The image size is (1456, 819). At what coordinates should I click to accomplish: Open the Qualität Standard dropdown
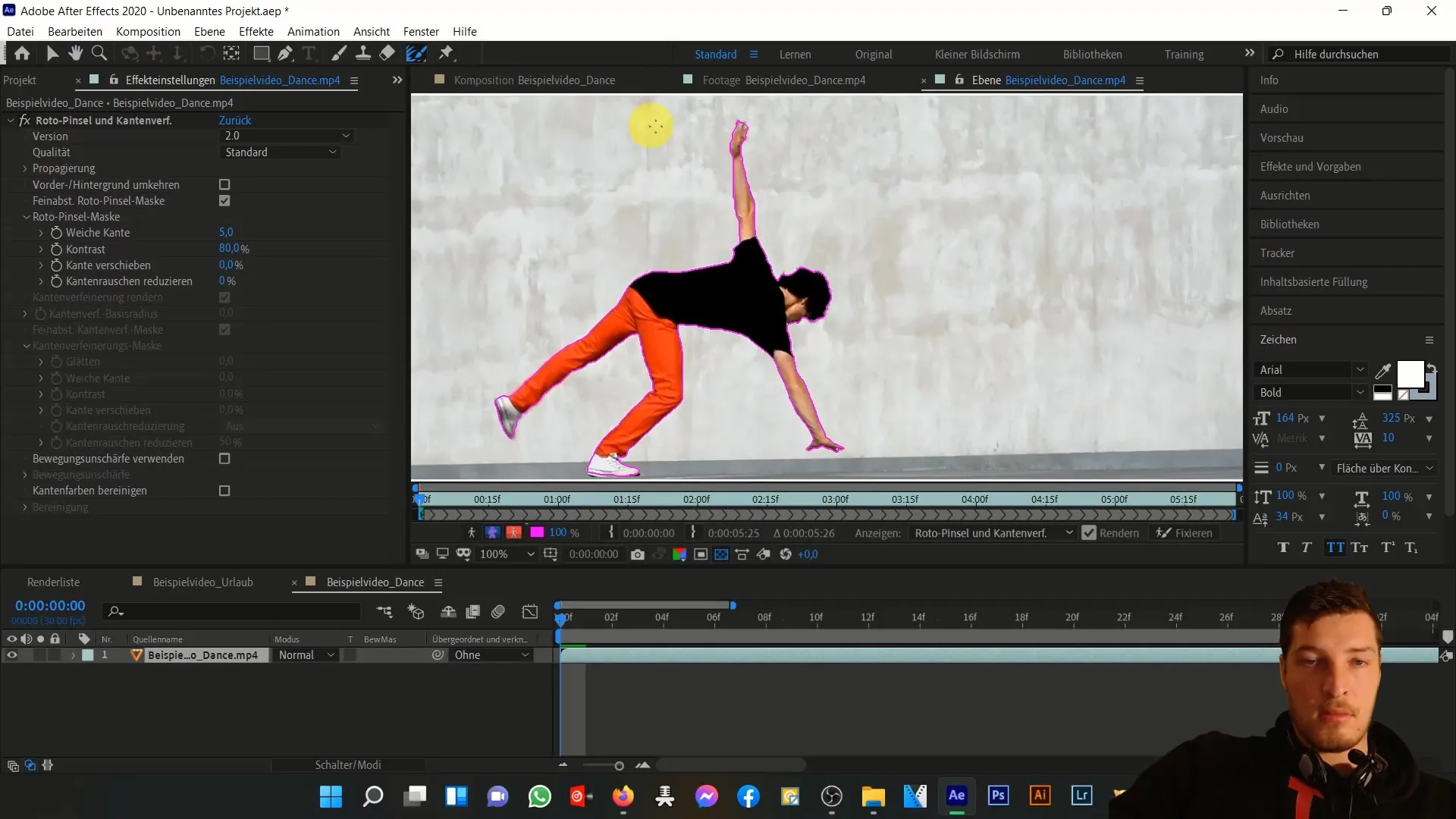(x=280, y=152)
